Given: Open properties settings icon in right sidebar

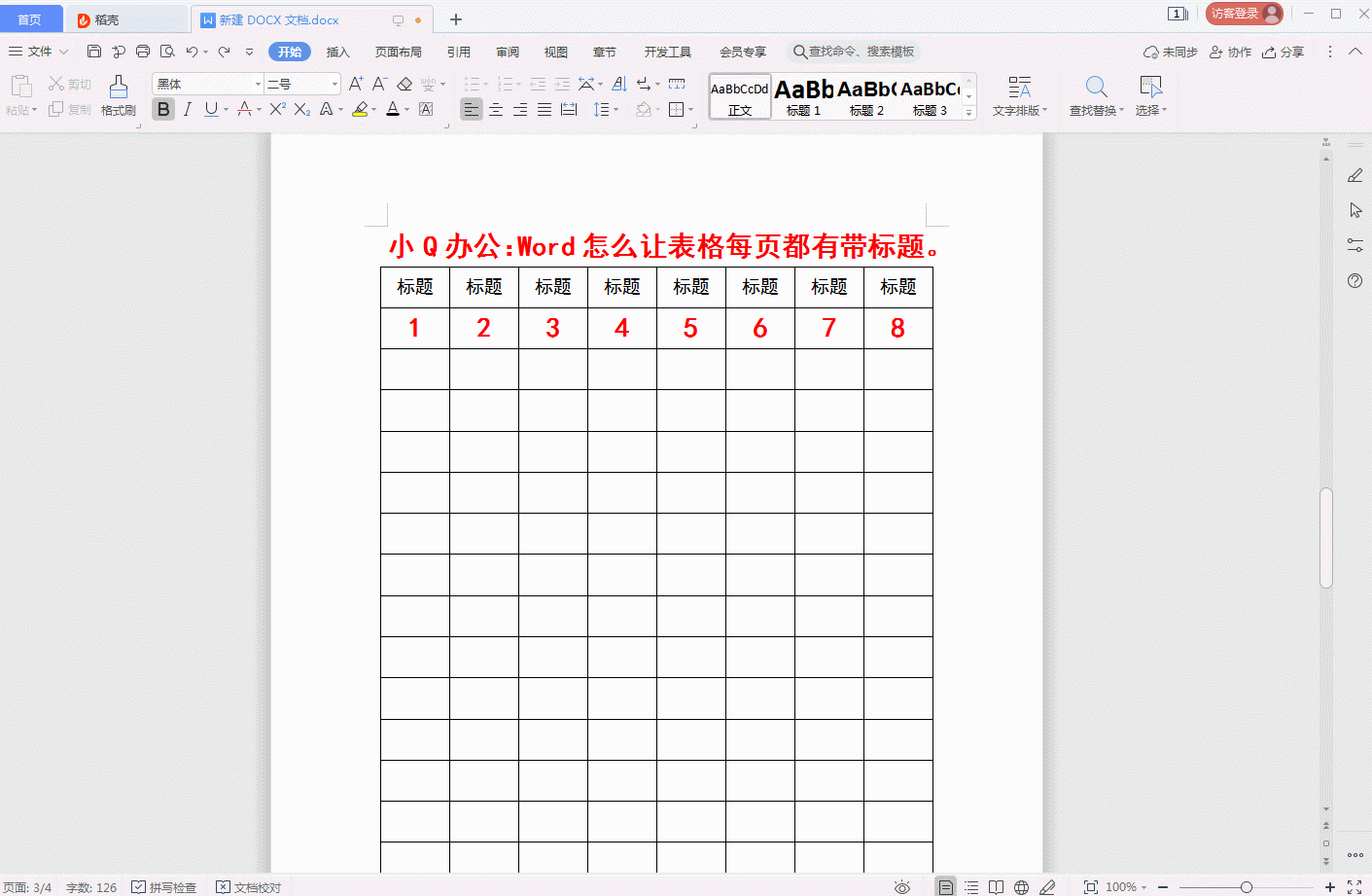Looking at the screenshot, I should pos(1355,245).
